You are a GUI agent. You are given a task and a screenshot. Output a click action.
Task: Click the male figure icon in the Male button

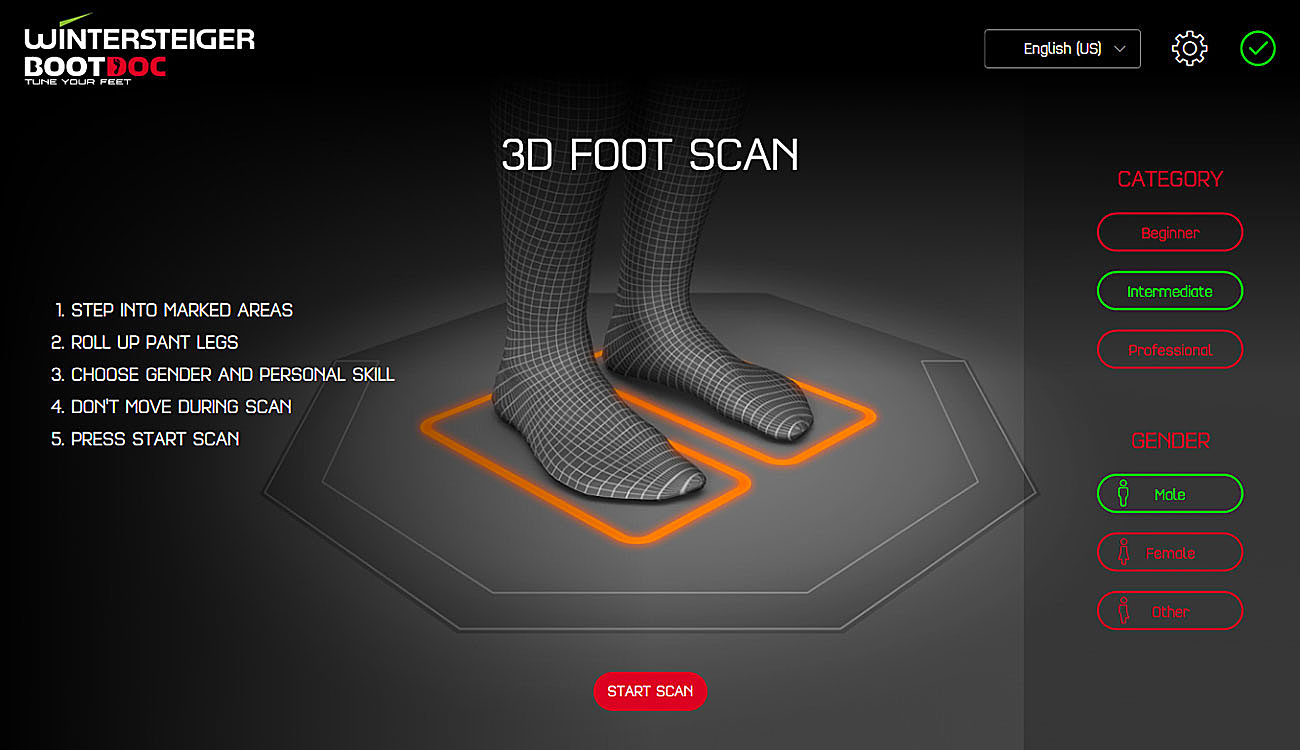coord(1123,493)
